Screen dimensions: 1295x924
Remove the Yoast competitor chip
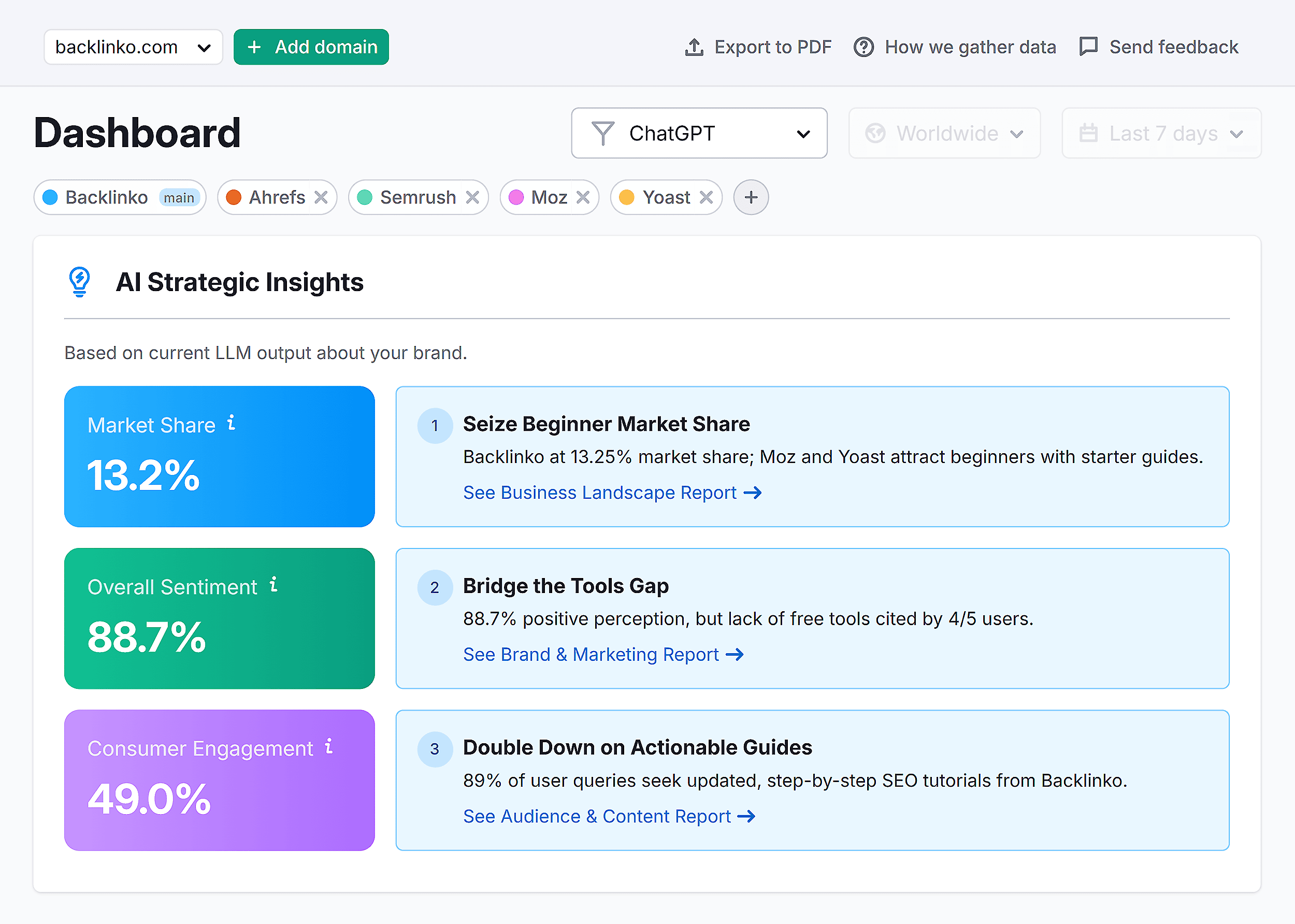(x=706, y=197)
